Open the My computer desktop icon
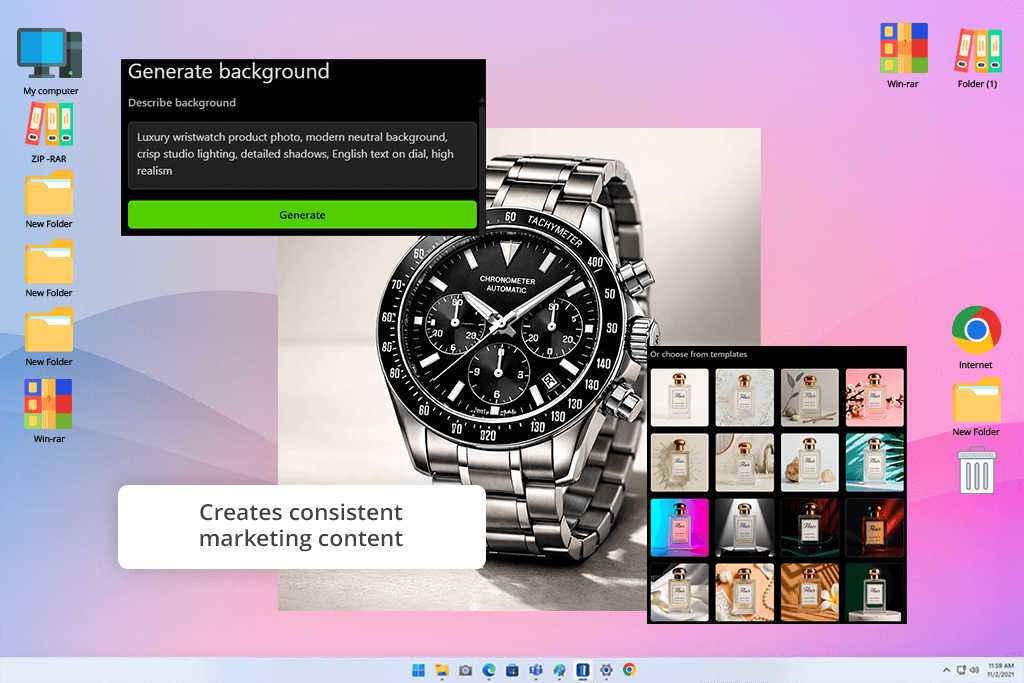The image size is (1024, 683). point(50,61)
